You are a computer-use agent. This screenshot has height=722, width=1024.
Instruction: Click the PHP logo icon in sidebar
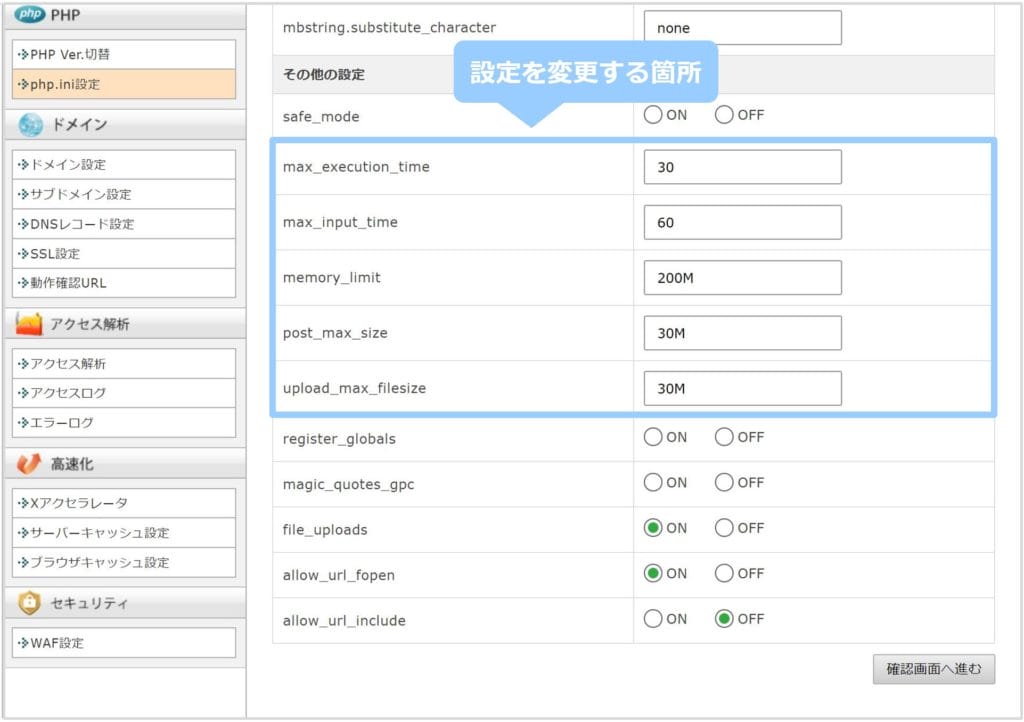tap(29, 14)
